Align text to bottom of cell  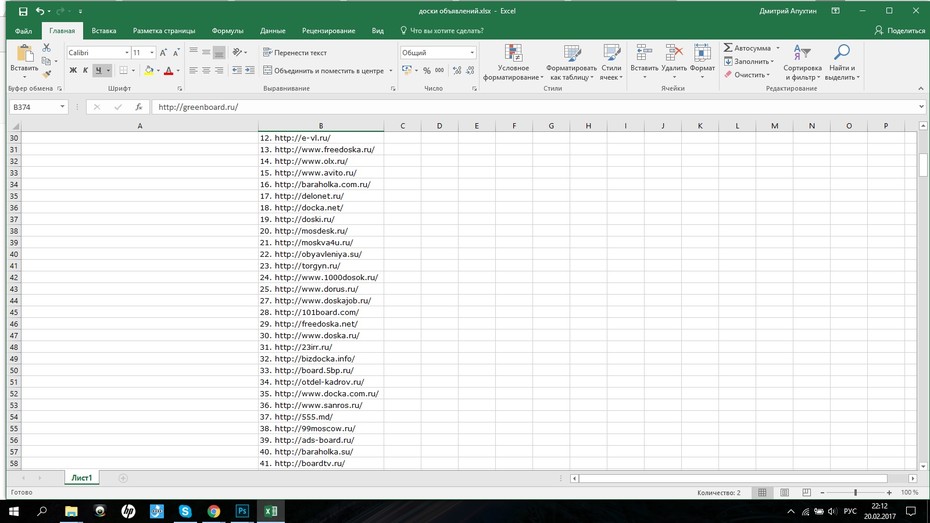(x=219, y=52)
